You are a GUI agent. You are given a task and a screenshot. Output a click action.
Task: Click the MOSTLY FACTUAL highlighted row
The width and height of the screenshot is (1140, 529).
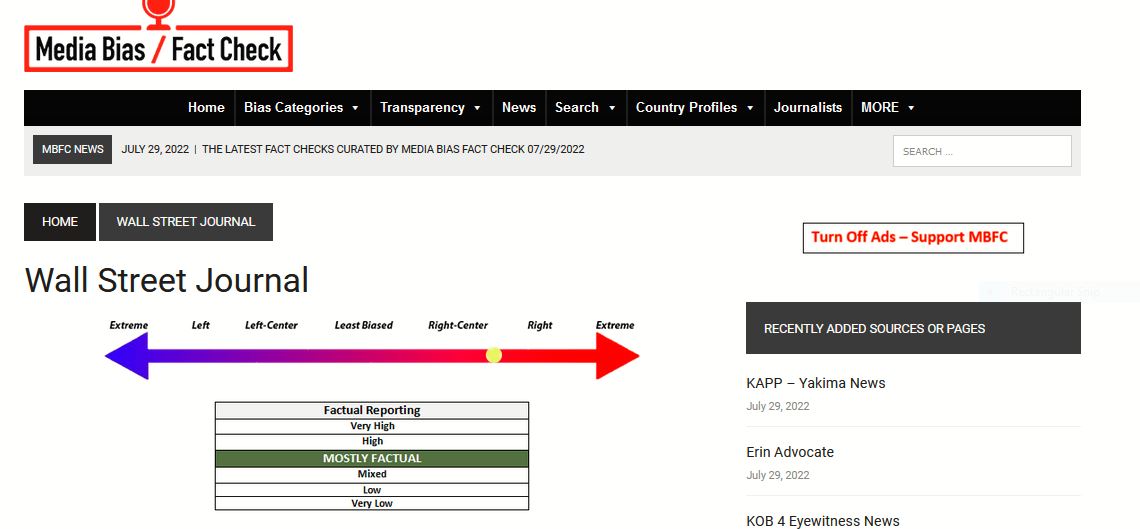click(x=372, y=459)
